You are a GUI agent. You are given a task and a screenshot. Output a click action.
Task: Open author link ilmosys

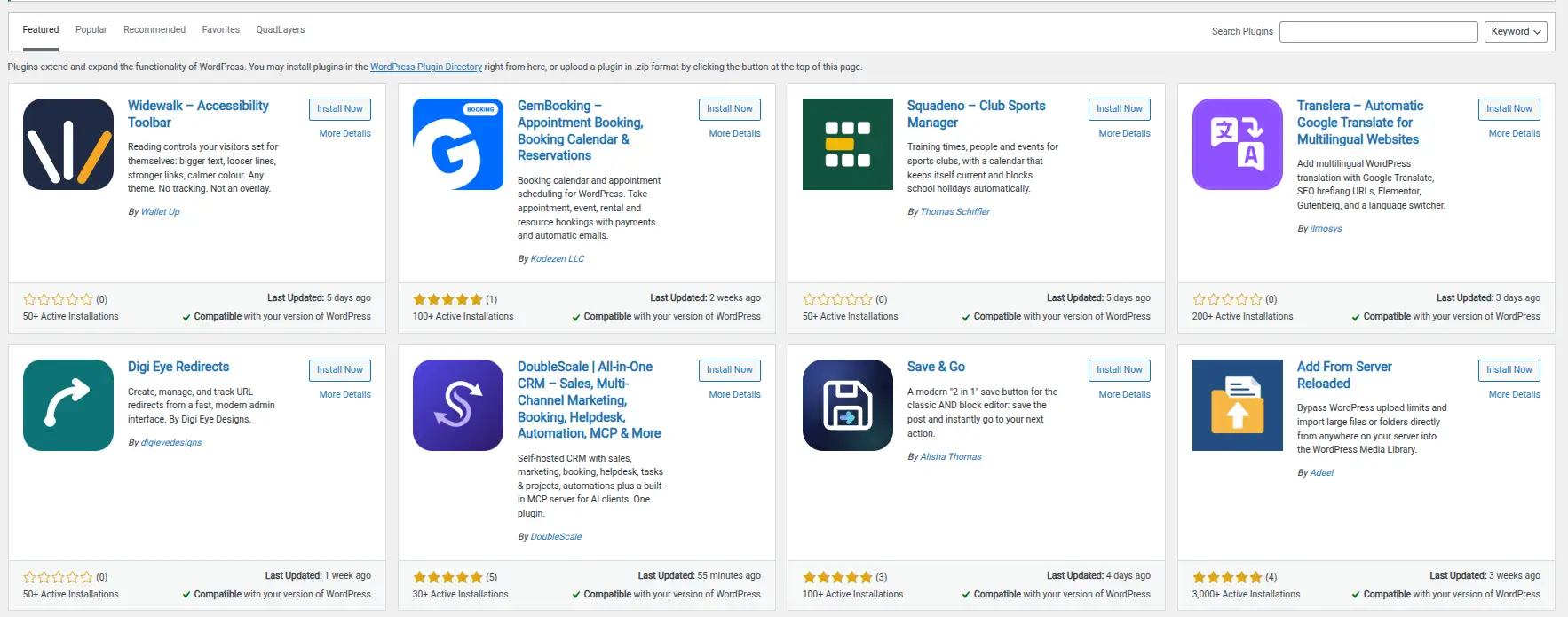click(x=1326, y=229)
